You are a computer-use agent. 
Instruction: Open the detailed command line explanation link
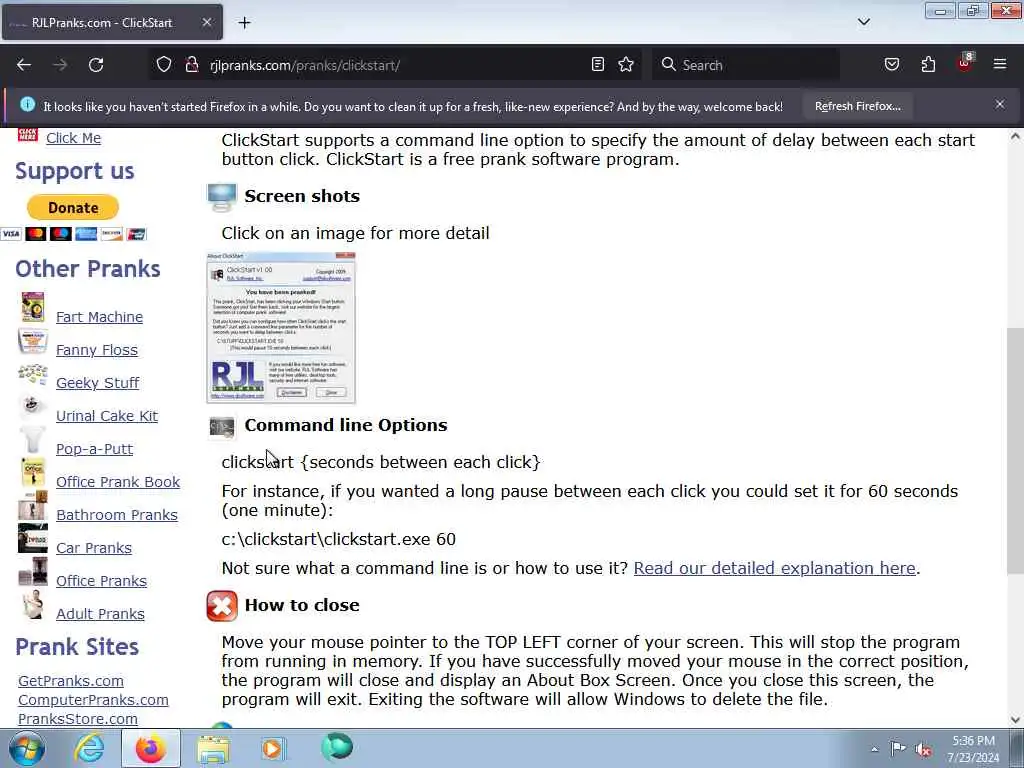tap(775, 568)
